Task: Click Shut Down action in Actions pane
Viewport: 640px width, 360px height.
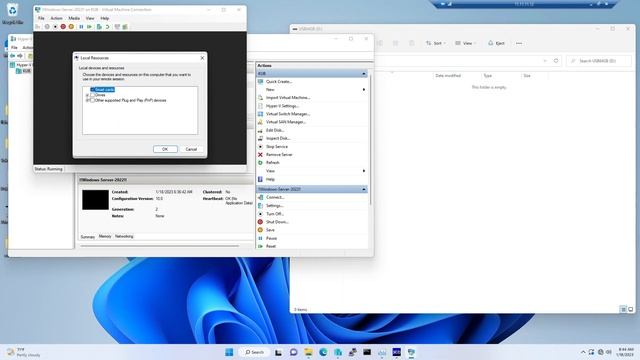Action: 277,222
